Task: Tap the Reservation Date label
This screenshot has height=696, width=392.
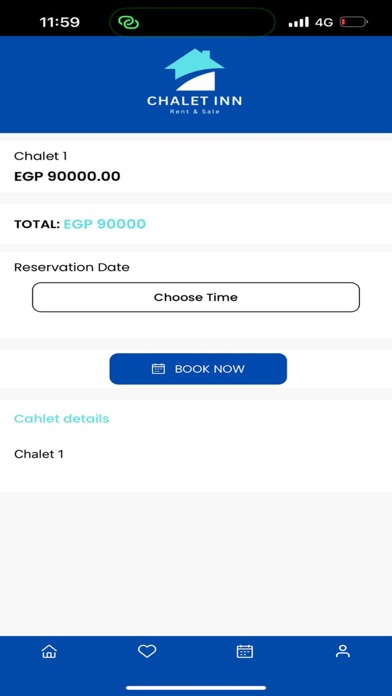Action: 72,267
